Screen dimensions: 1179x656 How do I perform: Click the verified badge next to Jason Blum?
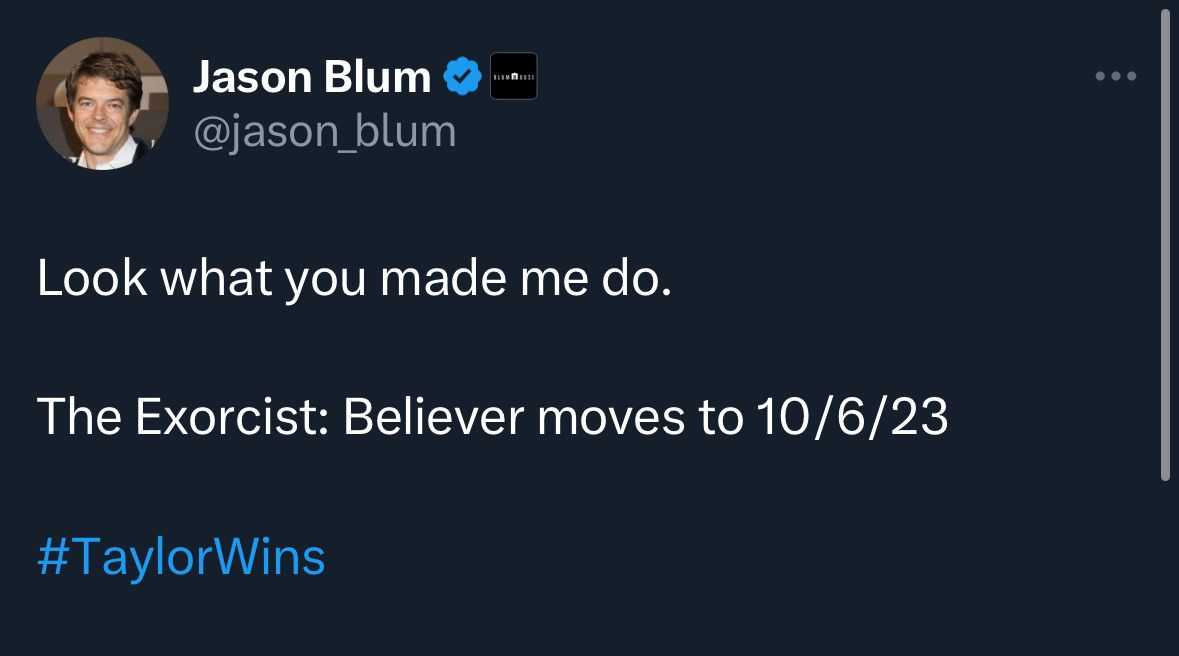click(461, 74)
